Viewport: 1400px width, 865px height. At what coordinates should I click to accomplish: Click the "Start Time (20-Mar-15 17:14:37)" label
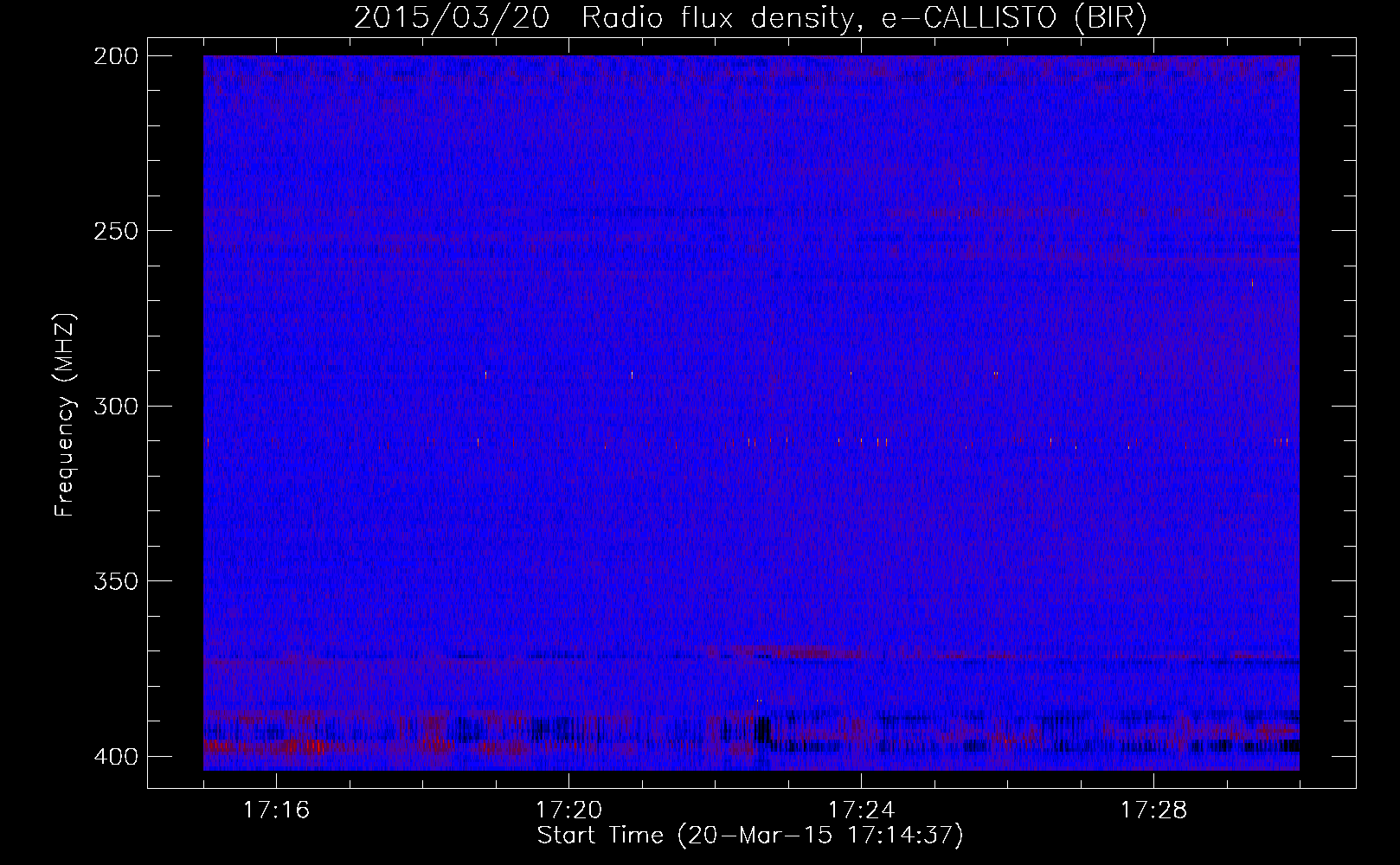(x=750, y=836)
